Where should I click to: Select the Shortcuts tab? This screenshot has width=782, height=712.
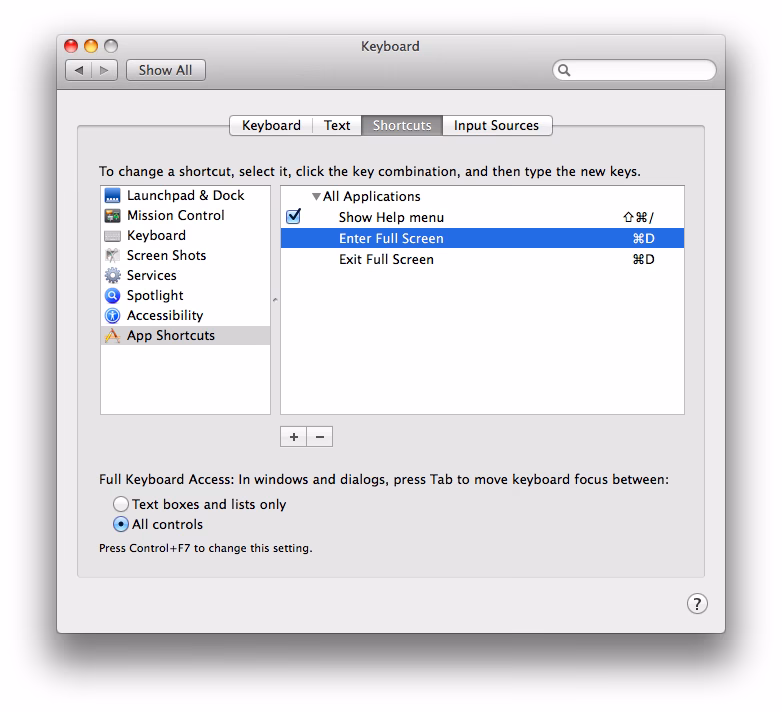[x=402, y=125]
